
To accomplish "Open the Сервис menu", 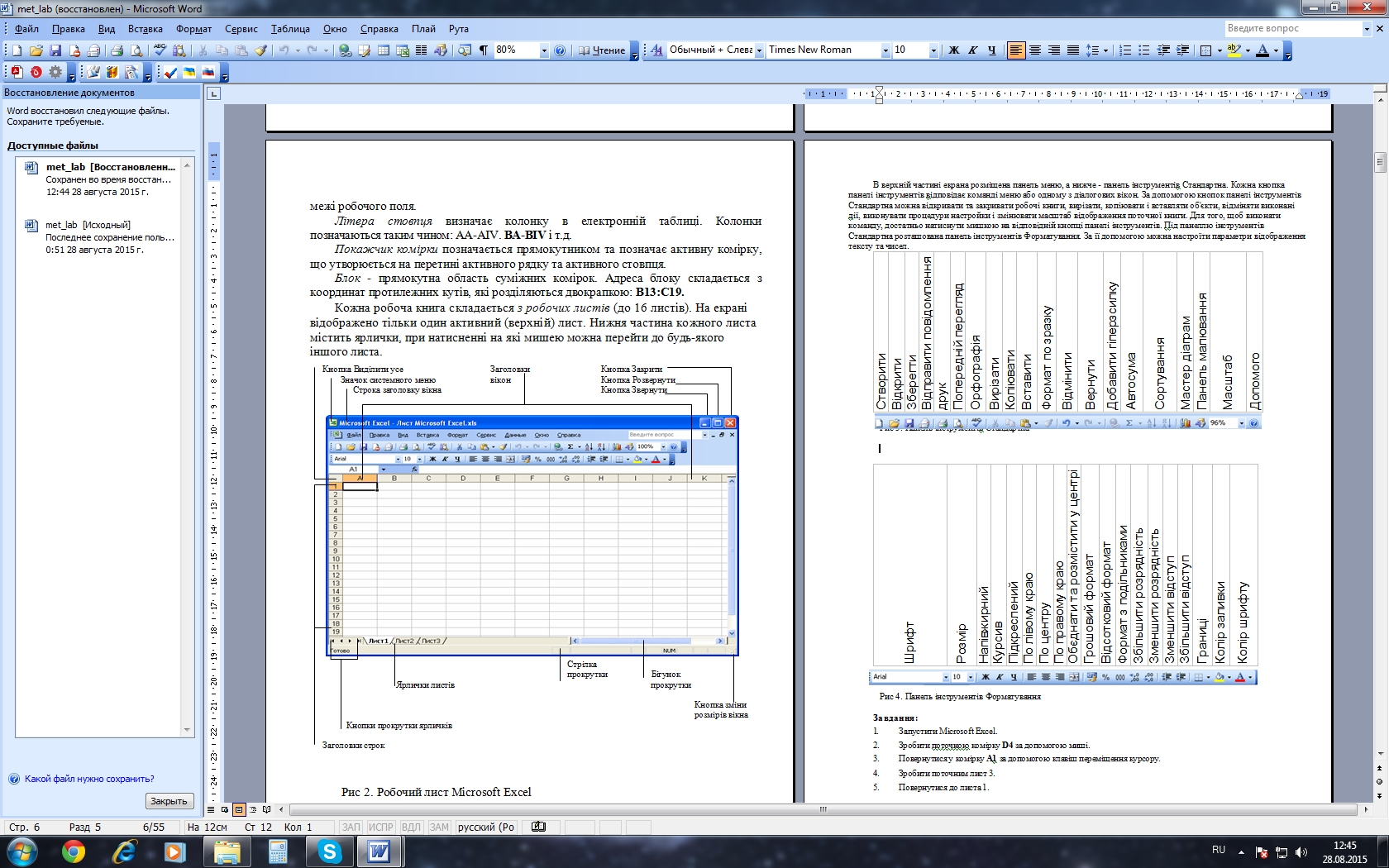I will click(241, 29).
